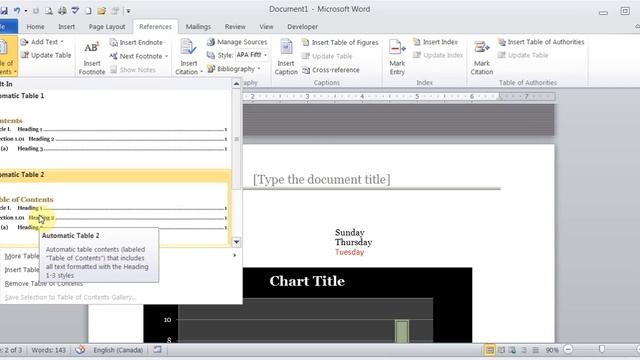640x360 pixels.
Task: Click the document title placeholder text
Action: click(322, 180)
